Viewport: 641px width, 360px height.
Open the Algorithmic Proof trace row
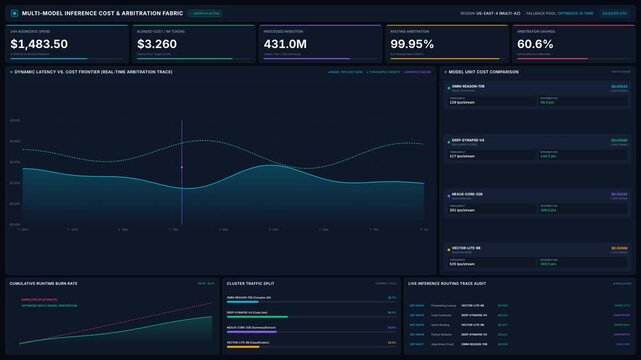point(520,344)
